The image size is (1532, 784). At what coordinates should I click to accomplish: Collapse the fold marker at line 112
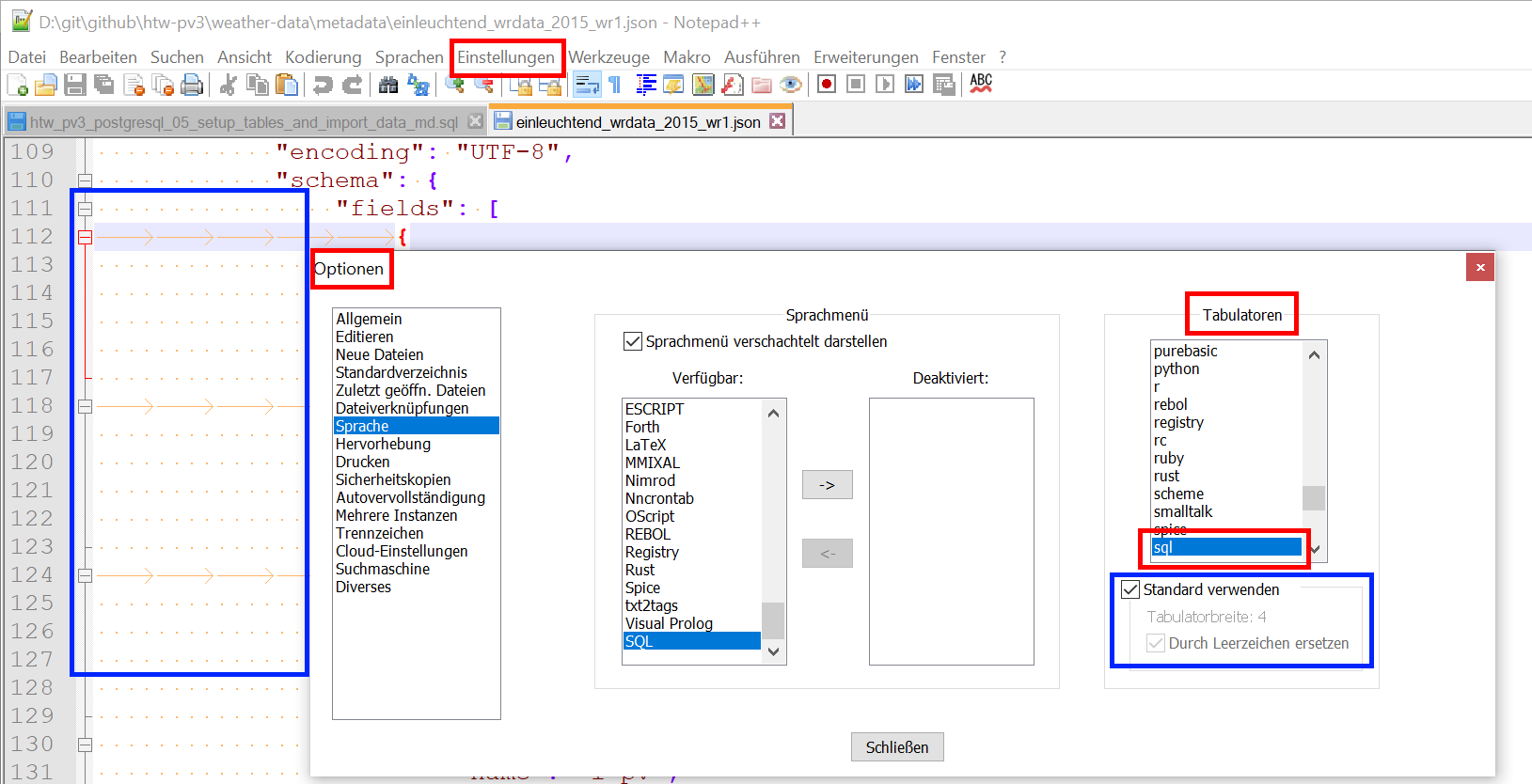[85, 237]
